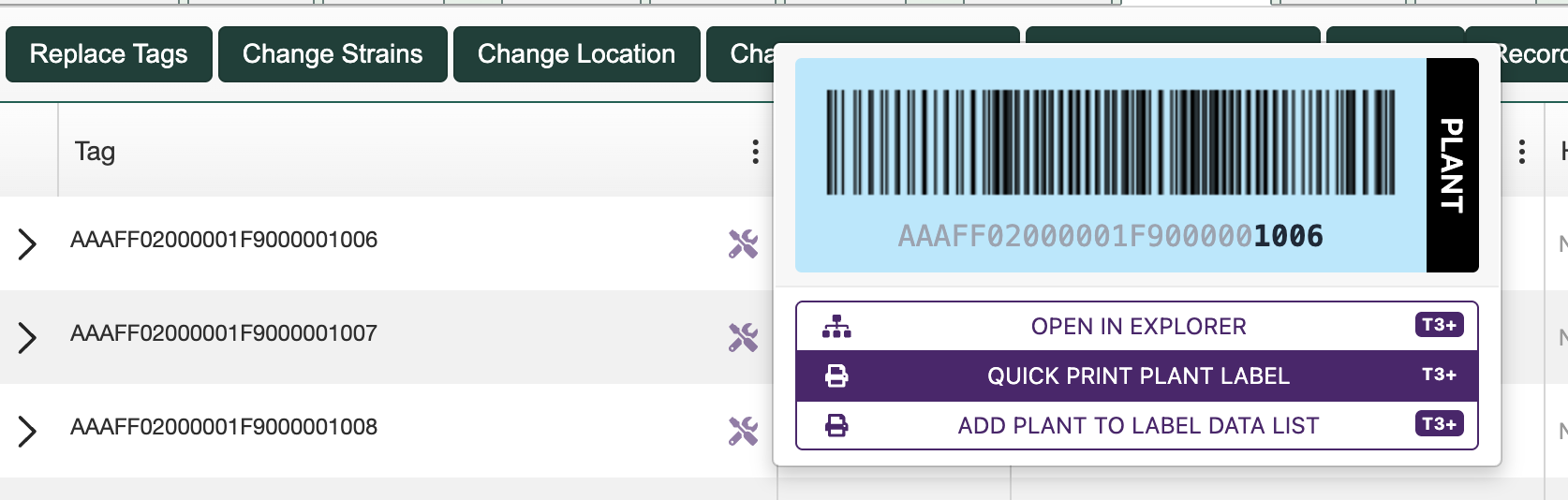This screenshot has width=1568, height=500.
Task: Open column menu right of the popup
Action: [x=1521, y=152]
